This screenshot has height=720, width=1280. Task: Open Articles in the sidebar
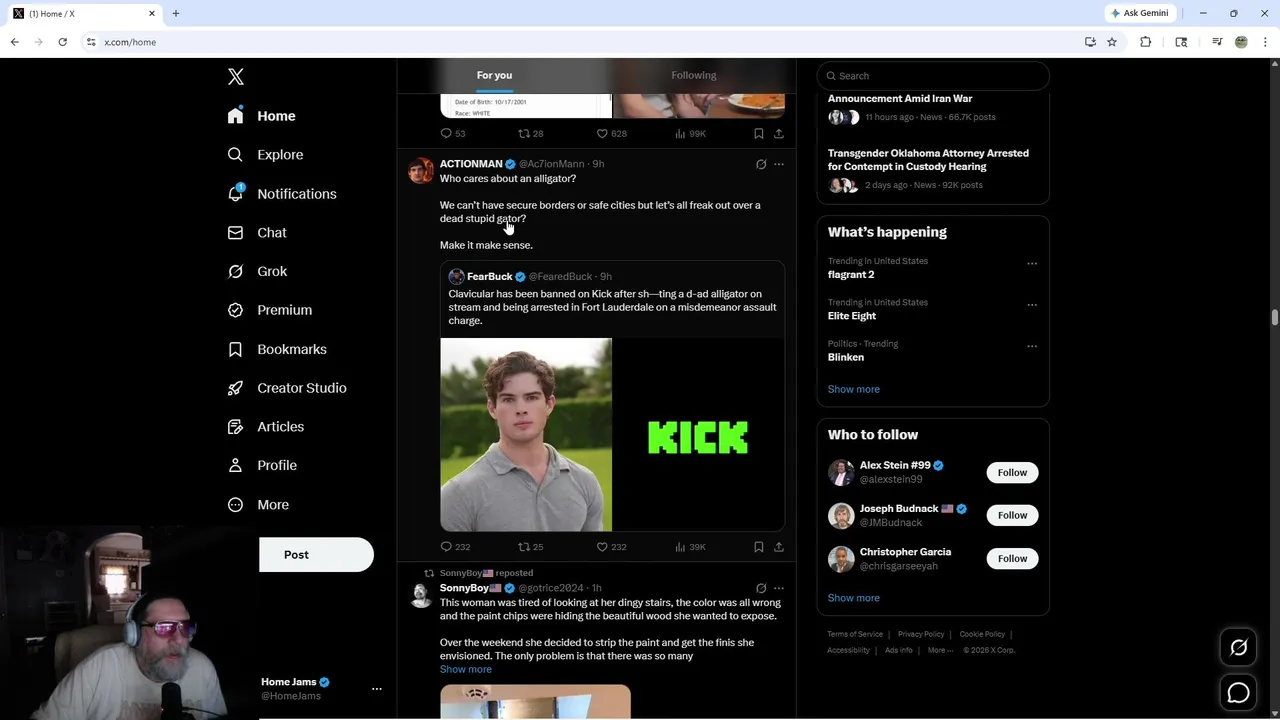click(x=265, y=426)
